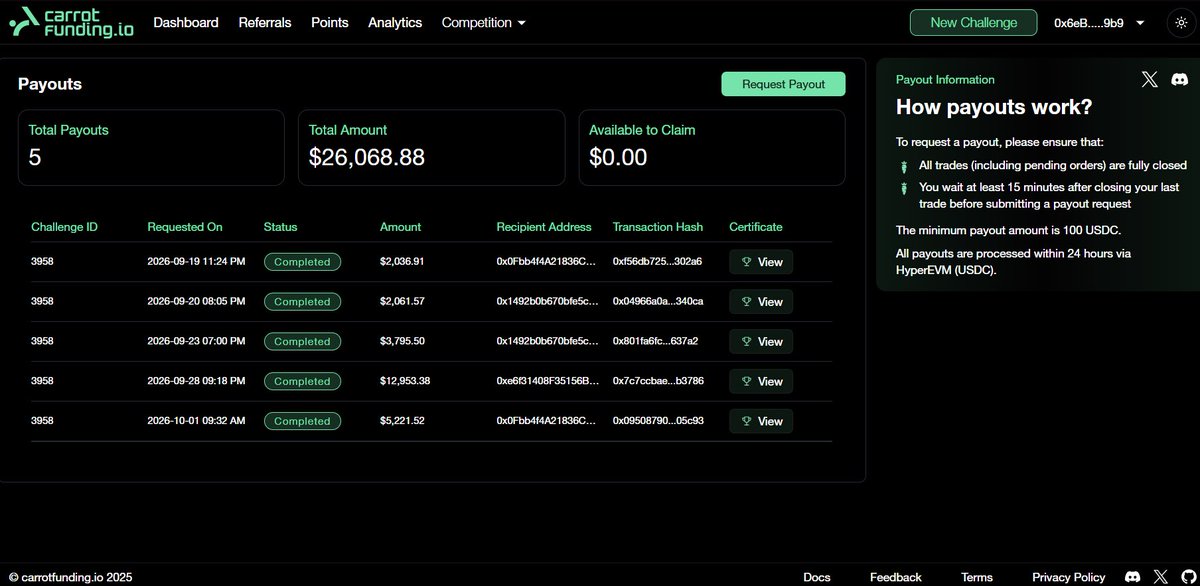This screenshot has width=1200, height=586.
Task: Open the Referrals page
Action: click(x=265, y=22)
